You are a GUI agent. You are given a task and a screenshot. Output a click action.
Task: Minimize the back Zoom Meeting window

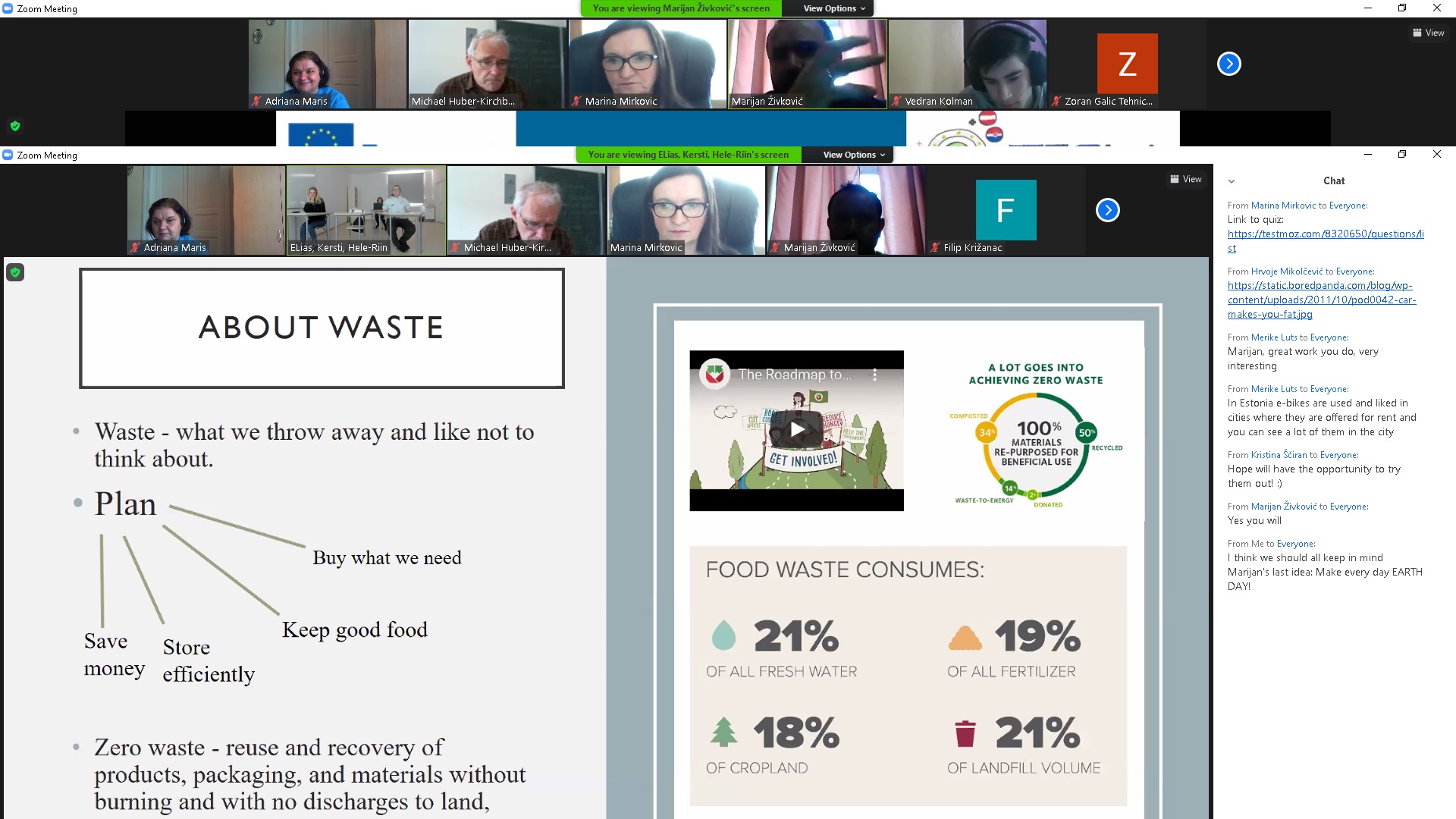1367,8
